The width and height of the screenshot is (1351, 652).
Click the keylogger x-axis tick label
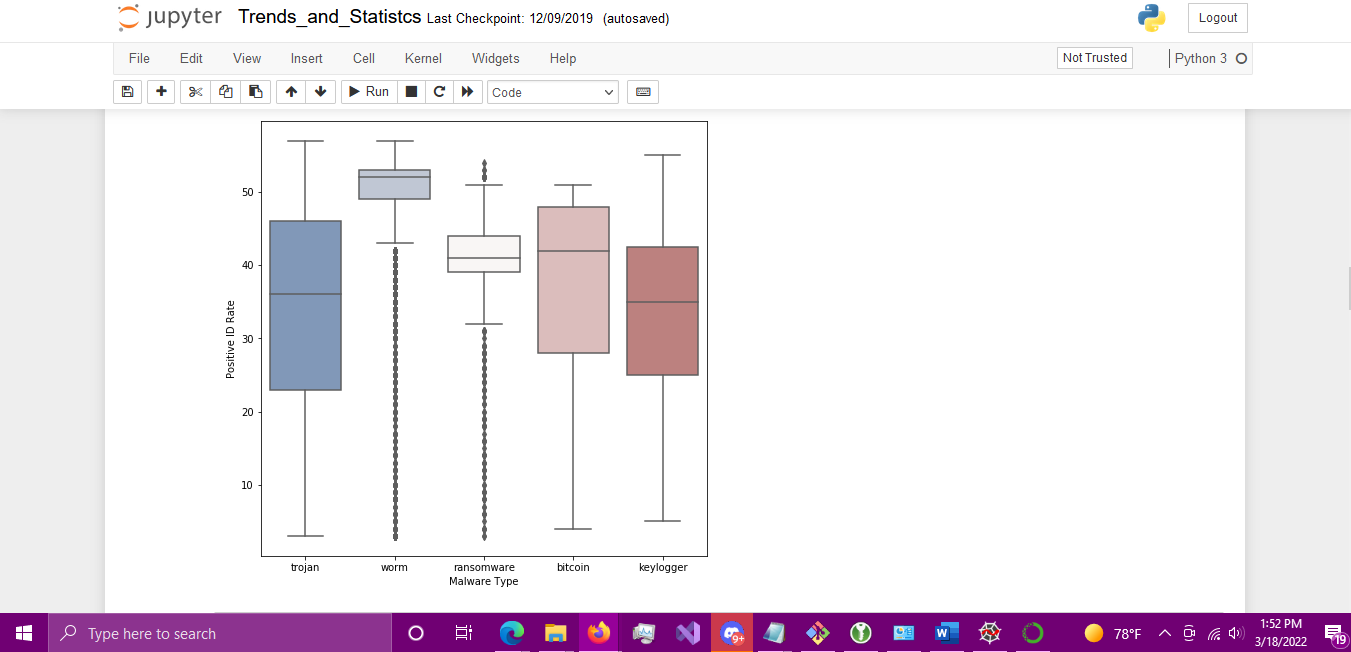tap(663, 567)
